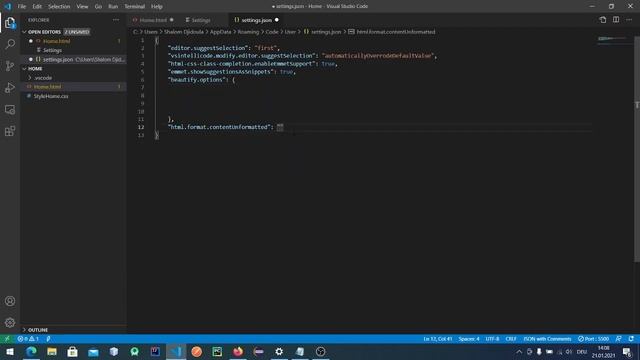Image resolution: width=640 pixels, height=360 pixels.
Task: Open Microsoft Store from taskbar
Action: 73,351
